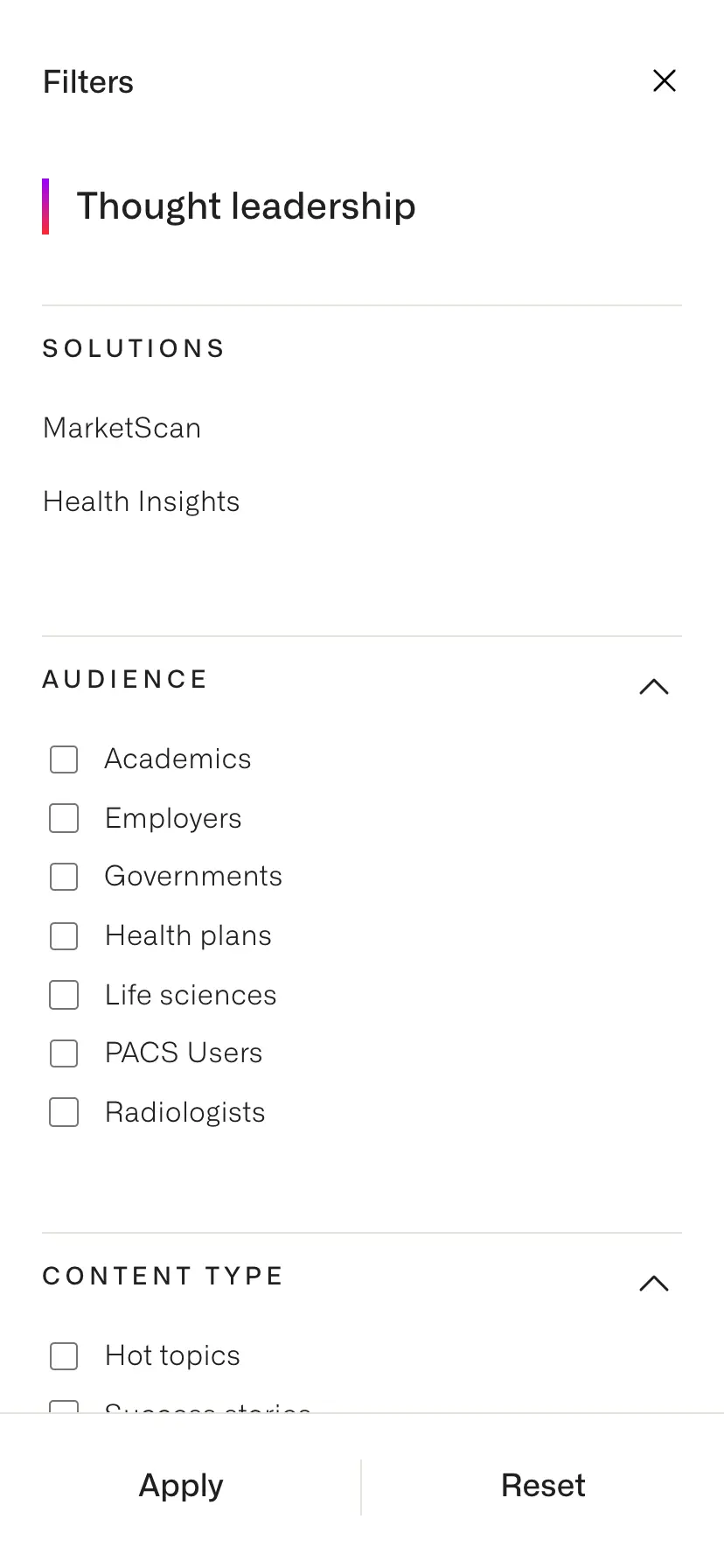Screen dimensions: 724x1568
Task: Click the gradient accent bar beside Thought leadership
Action: click(x=45, y=206)
